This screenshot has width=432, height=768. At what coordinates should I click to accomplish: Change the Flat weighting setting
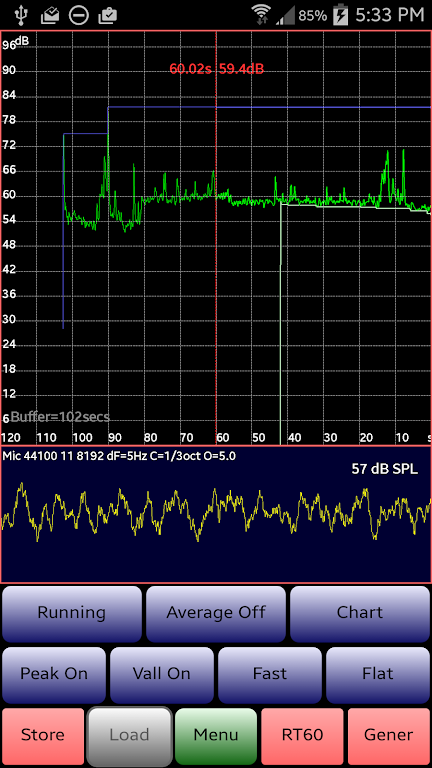[378, 674]
